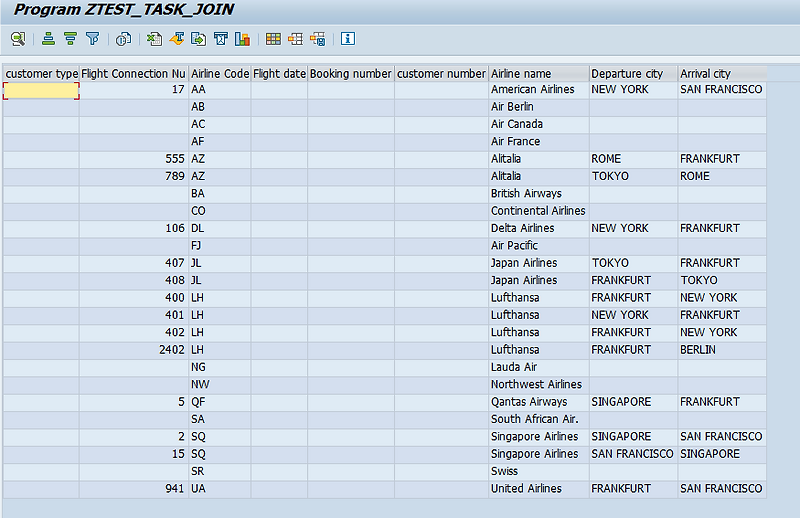Select the Departure city column header
Screen dimensions: 800x518
tap(633, 73)
